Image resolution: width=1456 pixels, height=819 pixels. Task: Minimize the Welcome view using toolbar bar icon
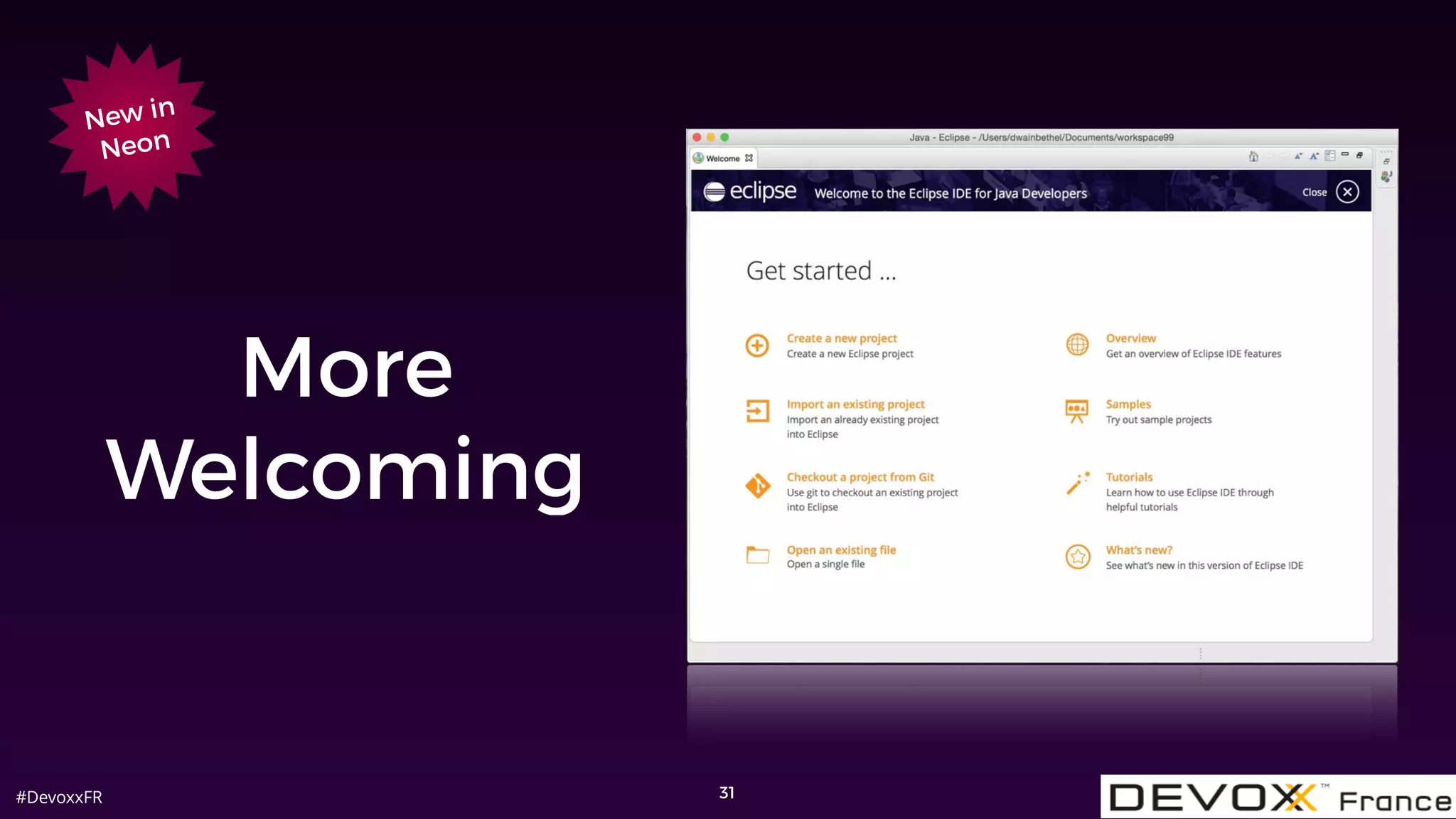[1344, 155]
